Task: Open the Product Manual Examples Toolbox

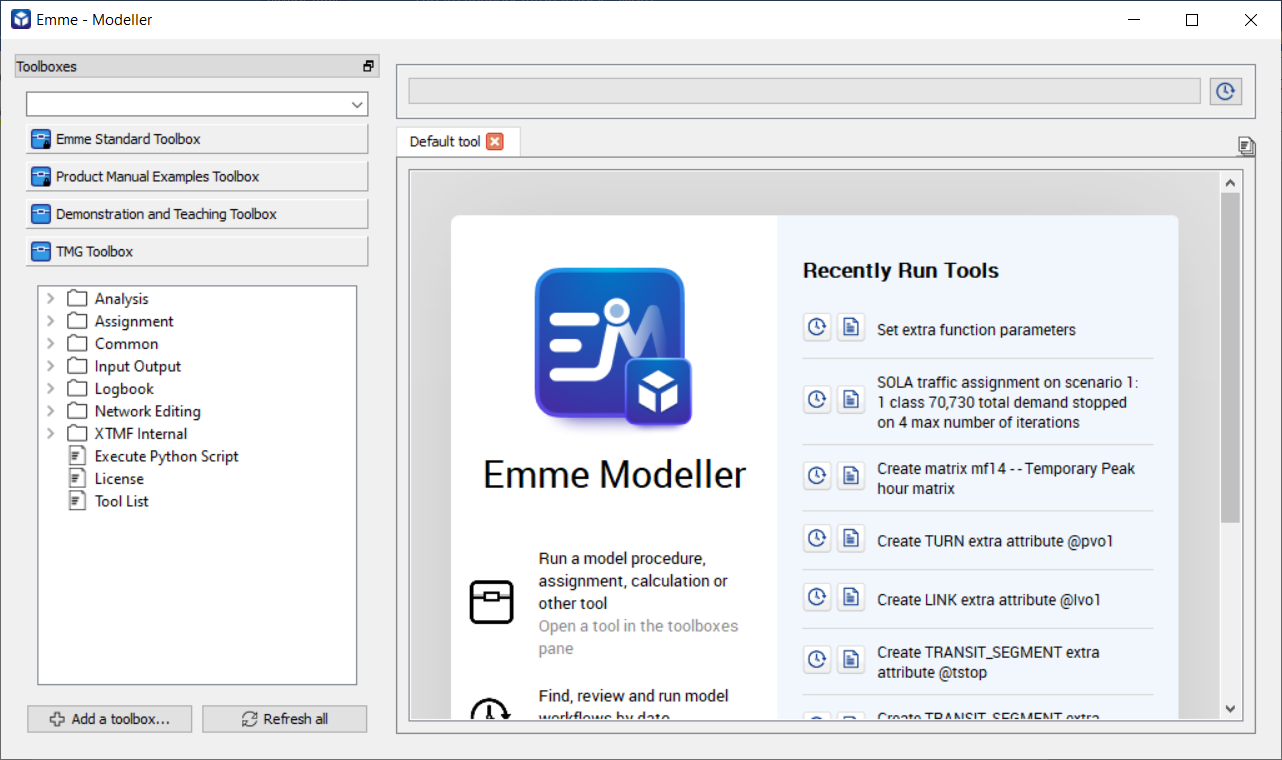Action: coord(197,176)
